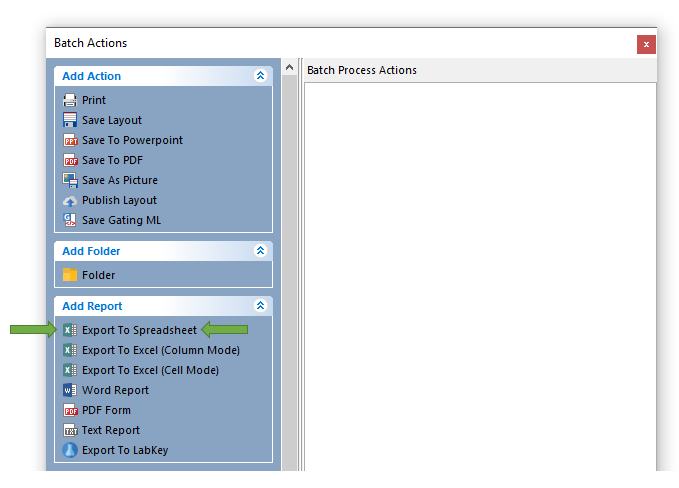Select Export To Spreadsheet
This screenshot has width=679, height=488.
point(139,330)
